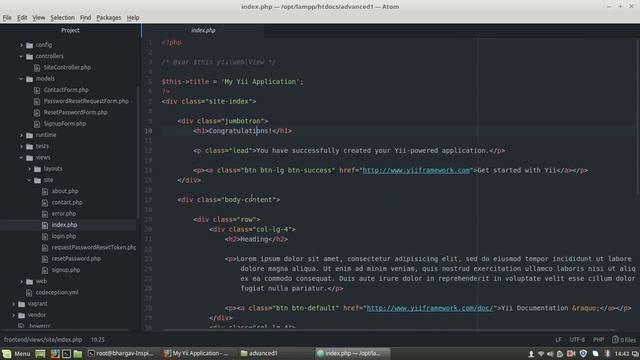Click the file path in status bar
Viewport: 640px width, 360px height.
click(43, 340)
